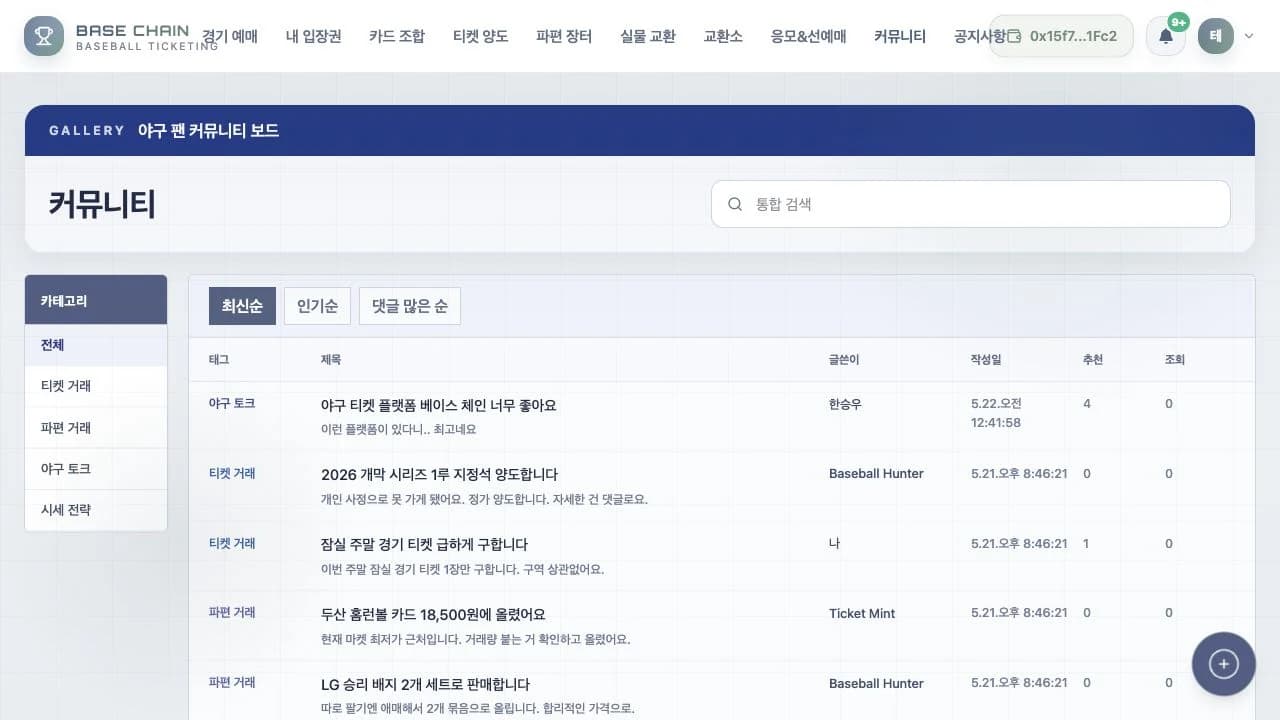The width and height of the screenshot is (1280, 720).
Task: Filter by 파편 거래 in category sidebar
Action: [x=96, y=428]
